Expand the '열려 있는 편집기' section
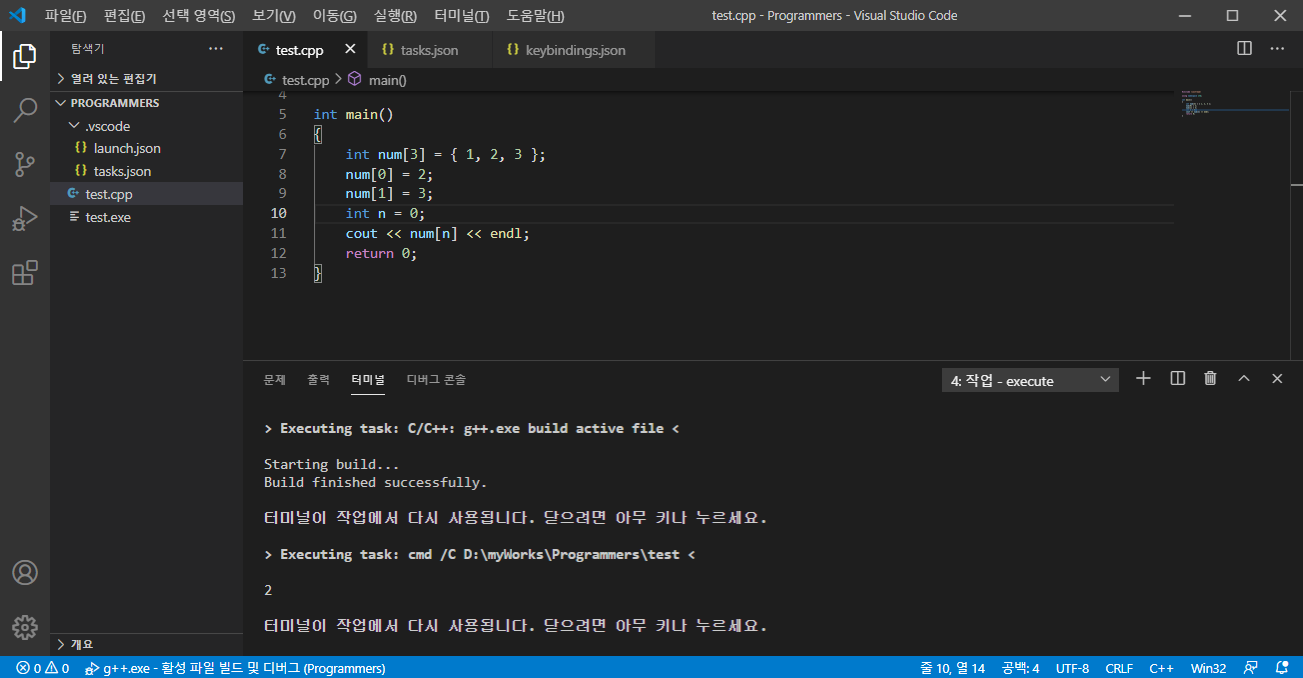The width and height of the screenshot is (1303, 678). (x=146, y=78)
